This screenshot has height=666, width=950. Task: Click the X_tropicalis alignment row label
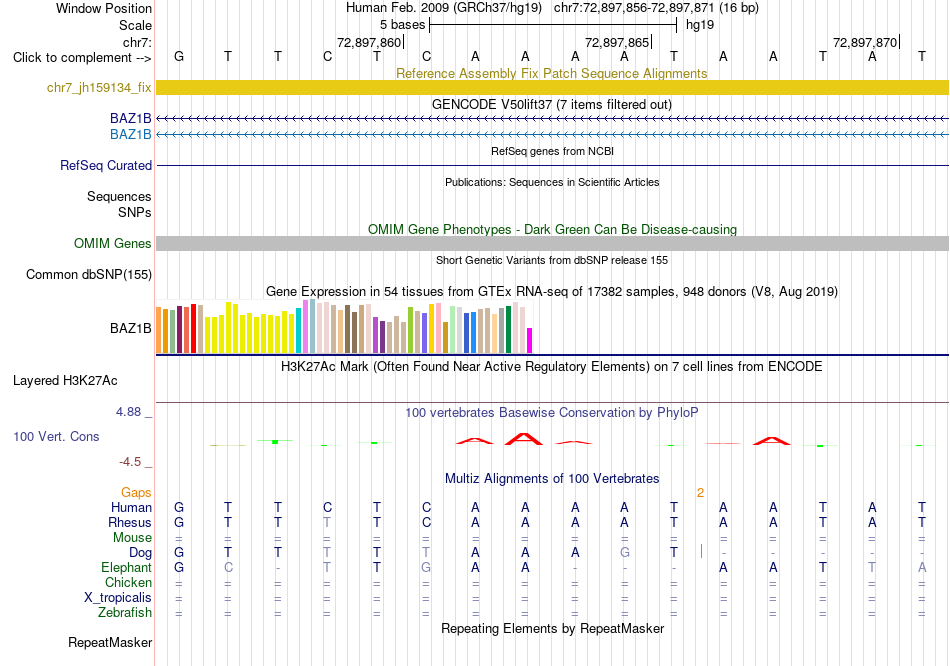click(118, 598)
